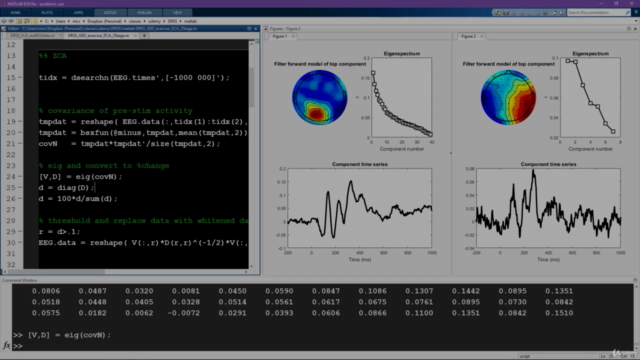This screenshot has width=640, height=360.
Task: Click the Browse for folder icon
Action: tap(27, 21)
